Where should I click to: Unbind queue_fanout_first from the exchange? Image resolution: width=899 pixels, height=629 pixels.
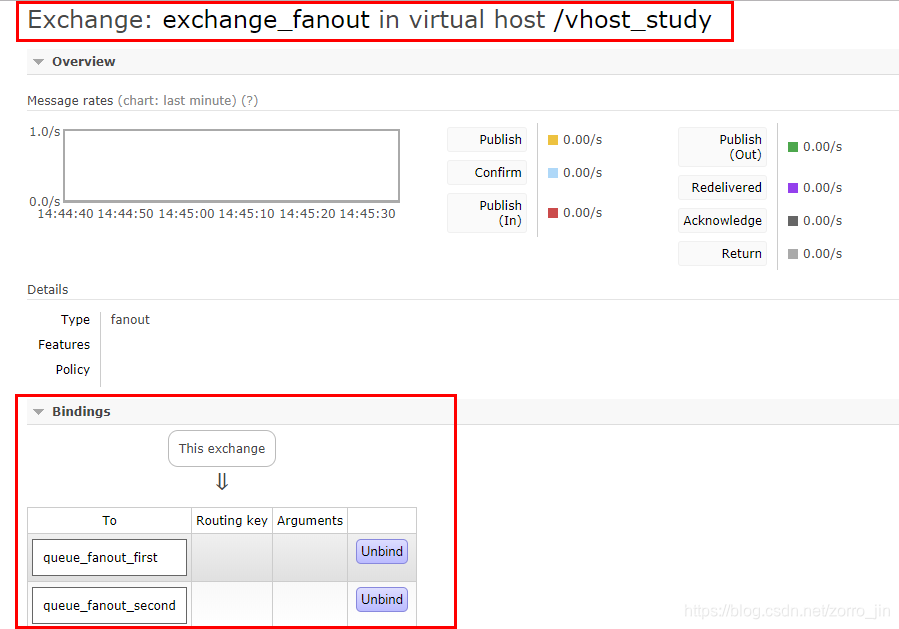point(382,552)
